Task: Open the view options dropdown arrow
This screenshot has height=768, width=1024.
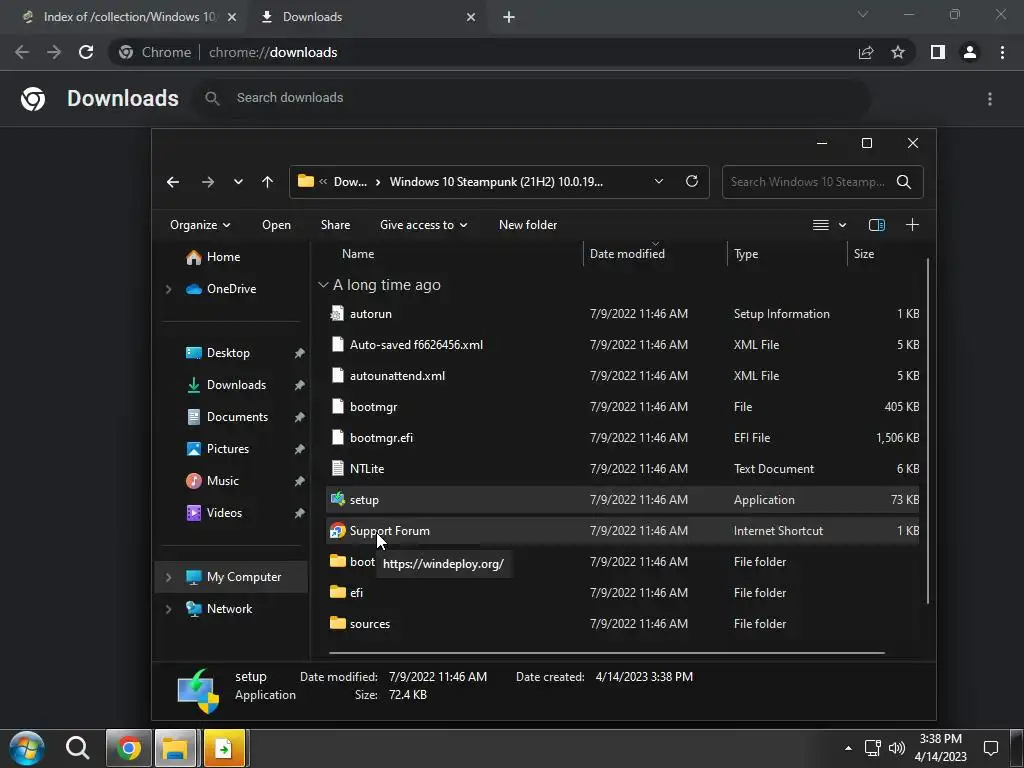Action: 842,225
